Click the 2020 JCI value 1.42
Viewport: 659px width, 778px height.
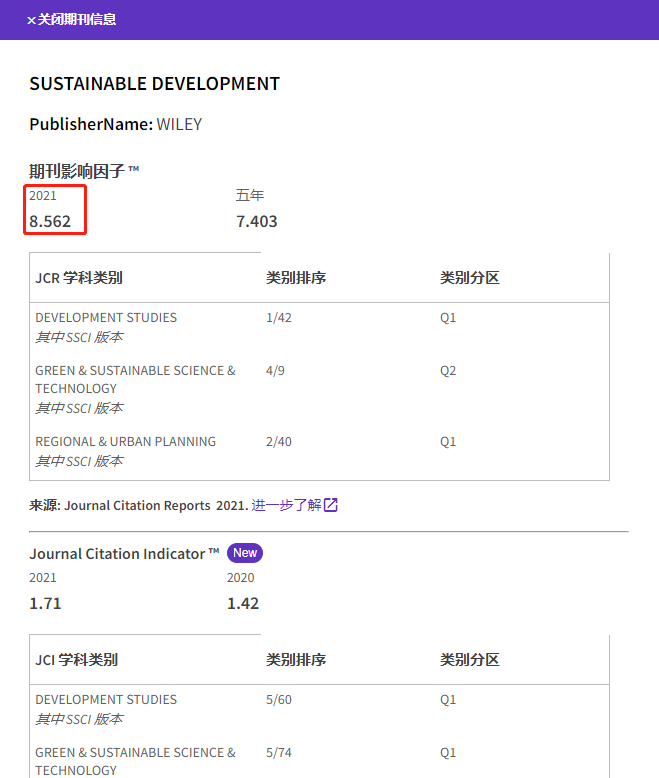click(243, 603)
